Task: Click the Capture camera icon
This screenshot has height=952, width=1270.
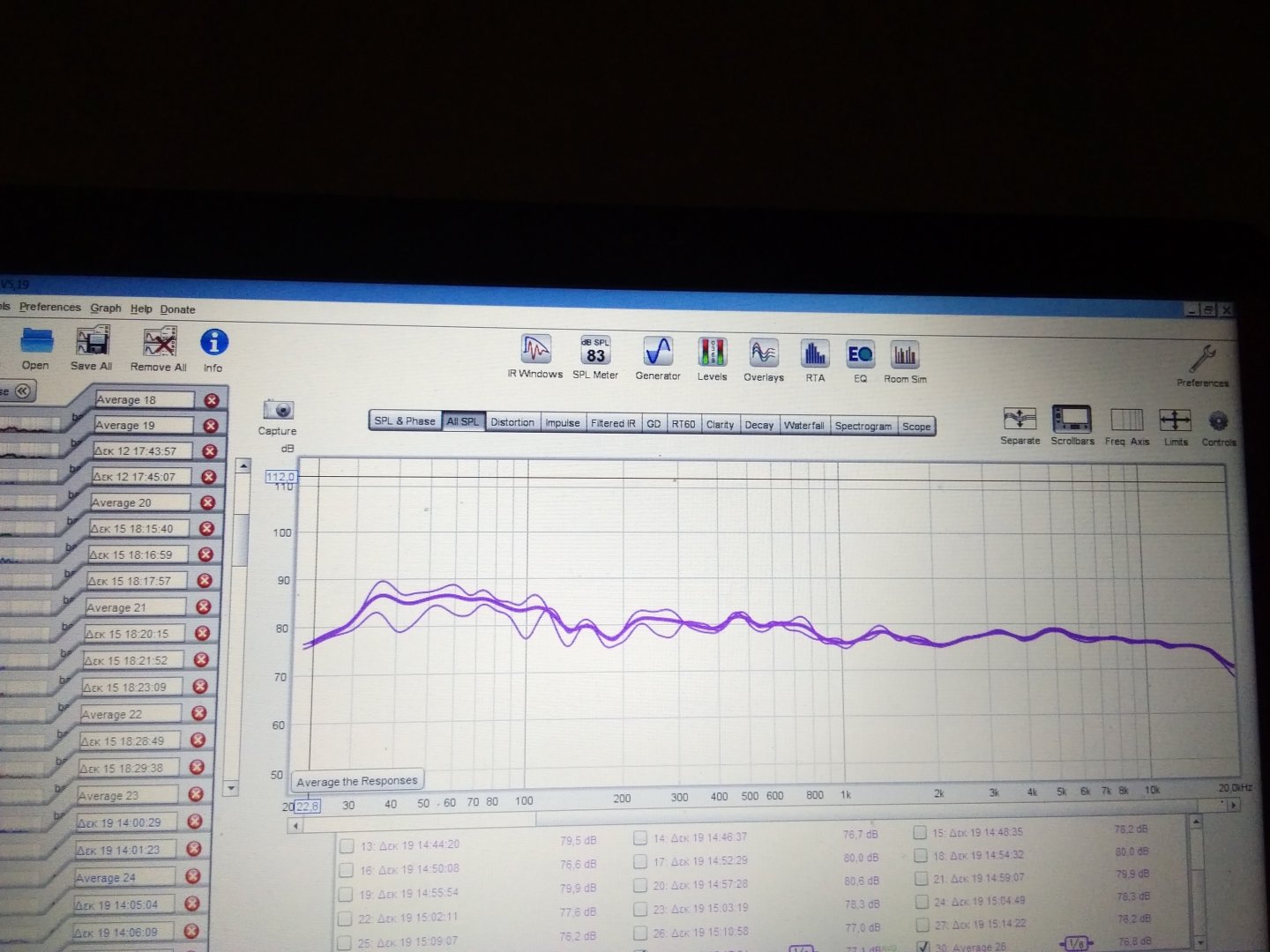Action: (278, 411)
